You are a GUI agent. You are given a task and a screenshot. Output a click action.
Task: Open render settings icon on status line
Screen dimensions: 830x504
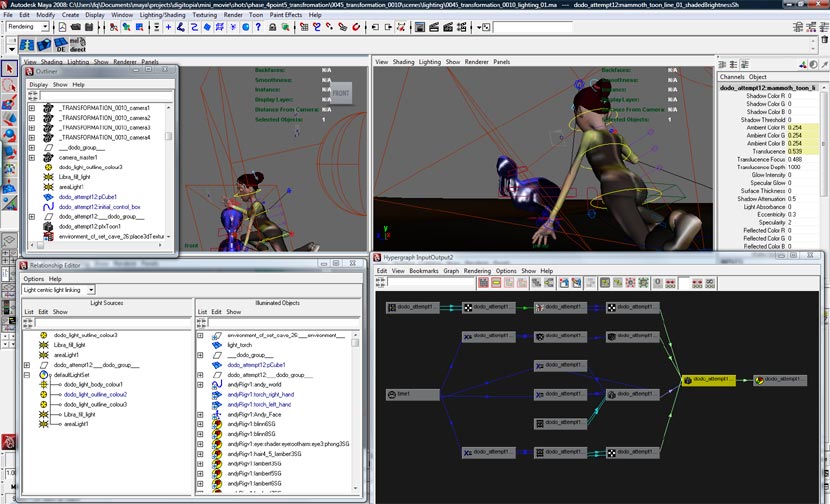462,27
